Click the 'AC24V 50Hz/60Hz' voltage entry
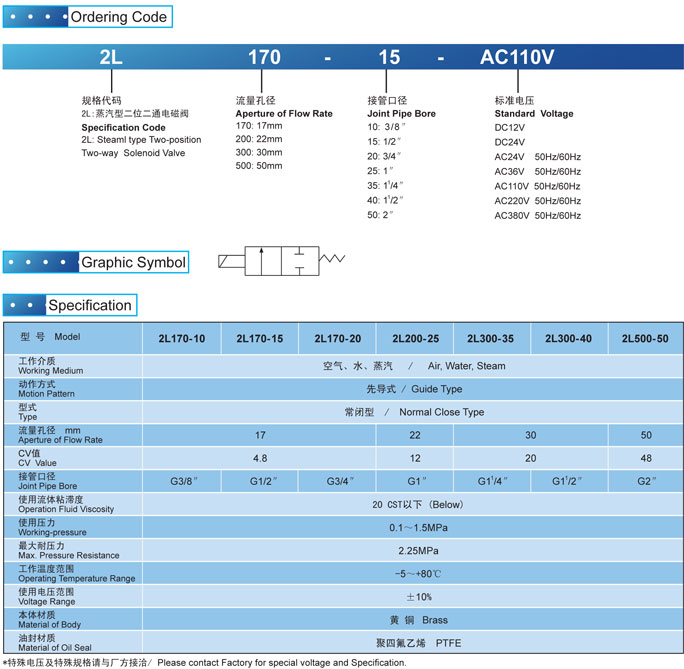684x669 pixels. click(537, 157)
